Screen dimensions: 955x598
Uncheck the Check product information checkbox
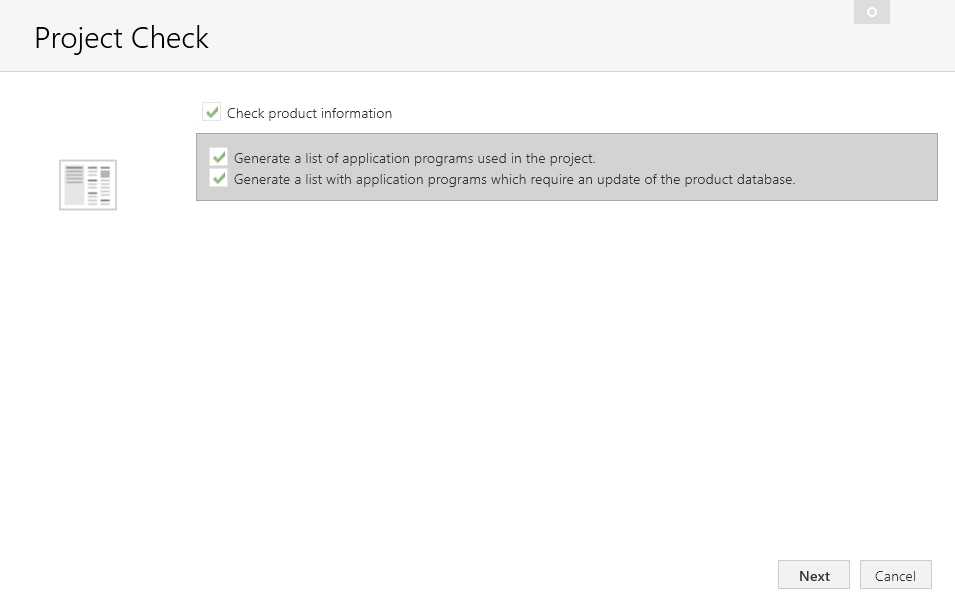[x=211, y=112]
